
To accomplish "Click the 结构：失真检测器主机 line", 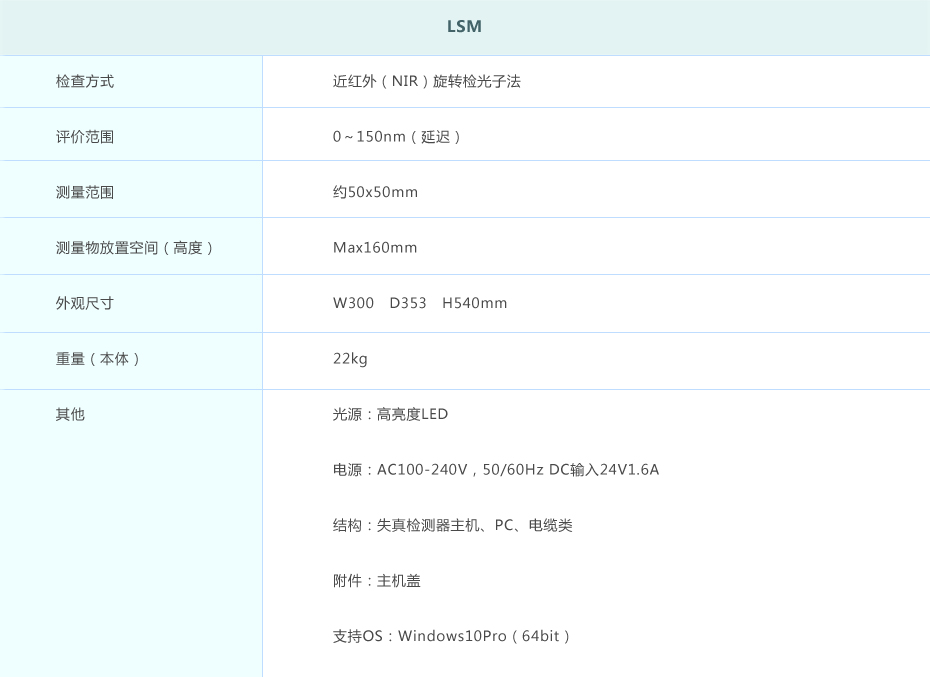I will [x=452, y=525].
